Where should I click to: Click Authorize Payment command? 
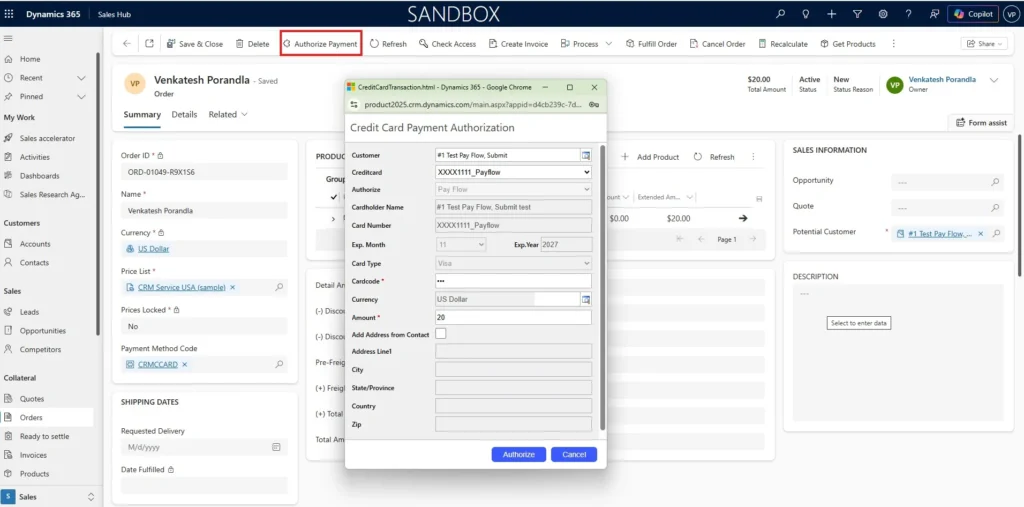coord(321,44)
